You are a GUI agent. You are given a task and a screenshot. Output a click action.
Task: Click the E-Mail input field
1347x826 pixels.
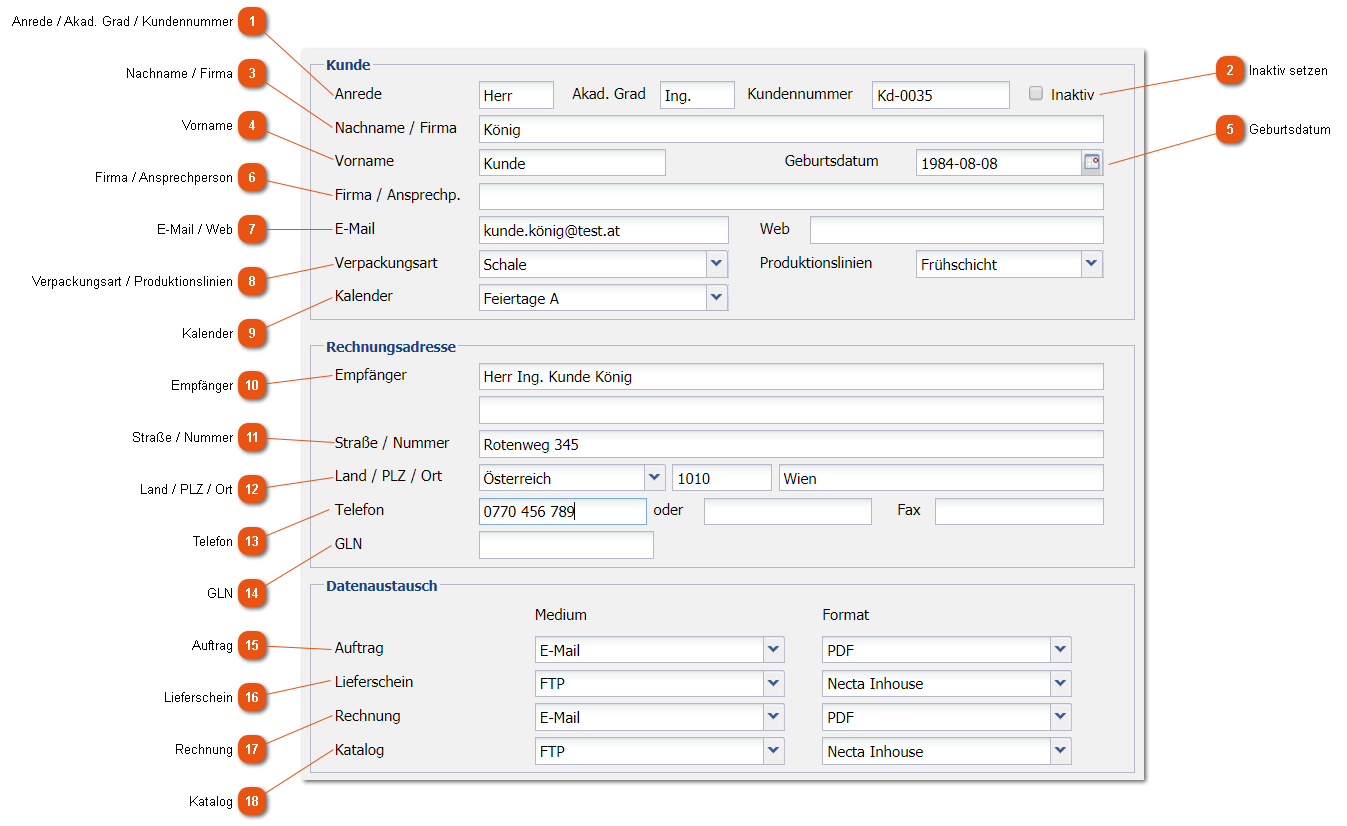point(604,230)
